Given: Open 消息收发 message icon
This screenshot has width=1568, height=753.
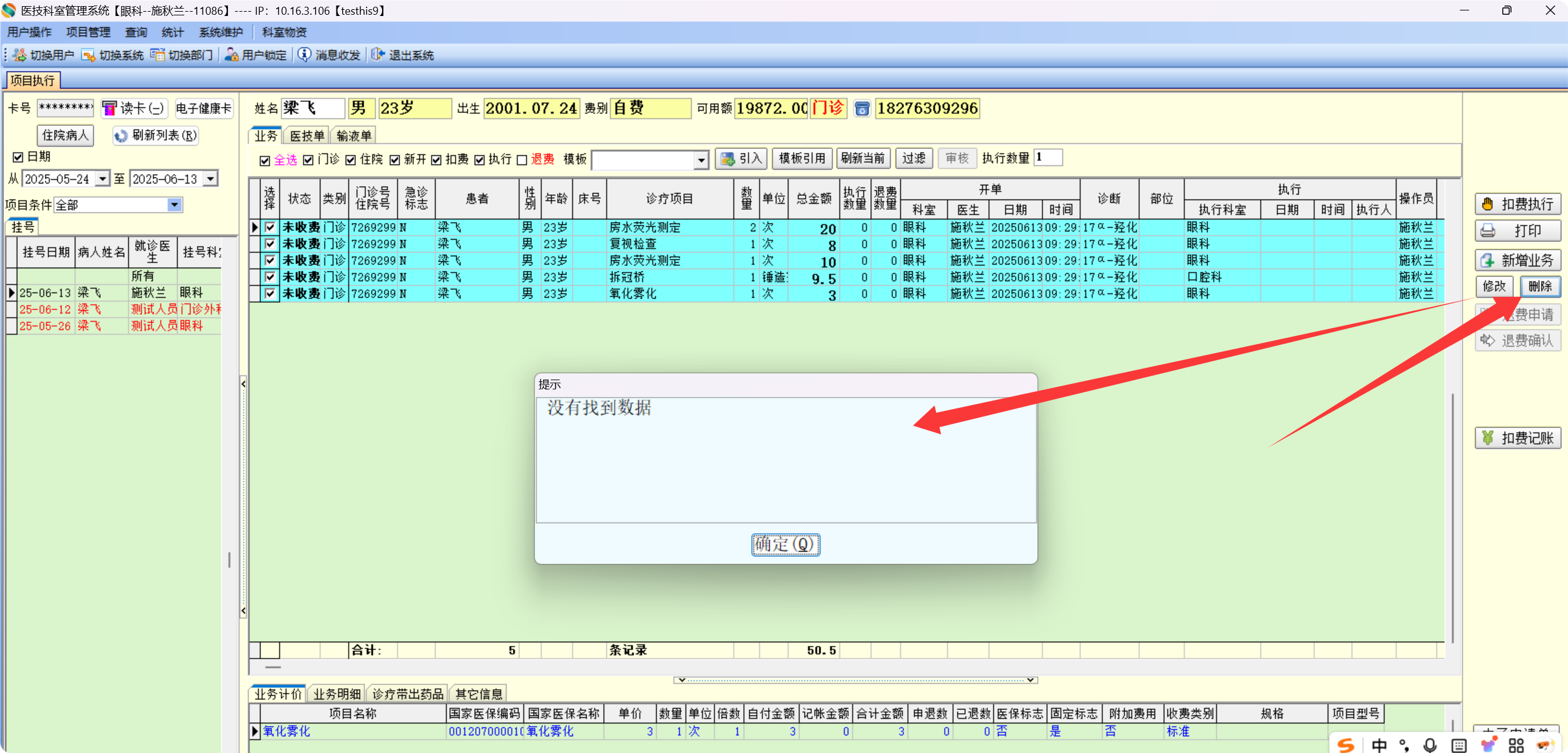Looking at the screenshot, I should click(304, 55).
